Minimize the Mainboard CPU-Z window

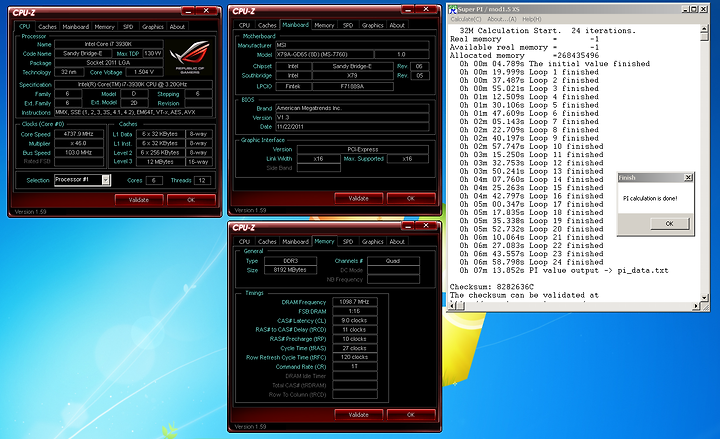(407, 9)
